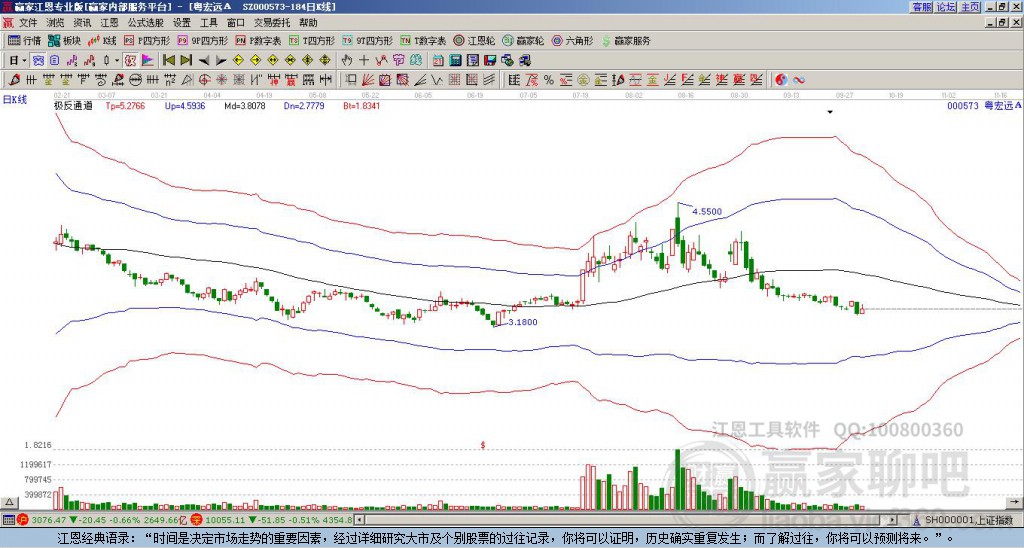Click the Shenzhen index value 10055.11
The width and height of the screenshot is (1024, 548).
pyautogui.click(x=223, y=520)
